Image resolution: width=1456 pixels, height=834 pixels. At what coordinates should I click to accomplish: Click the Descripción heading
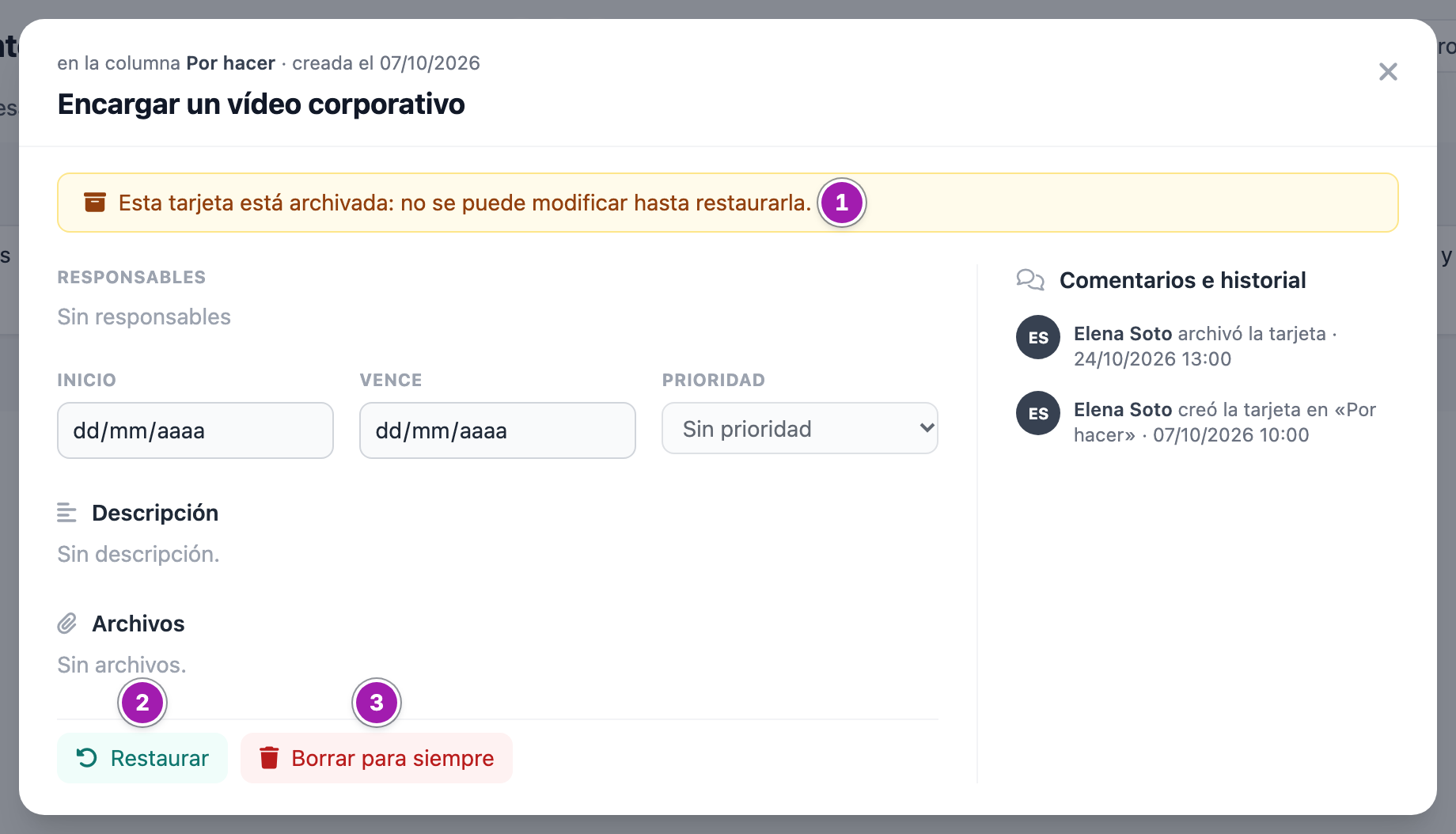pos(155,513)
